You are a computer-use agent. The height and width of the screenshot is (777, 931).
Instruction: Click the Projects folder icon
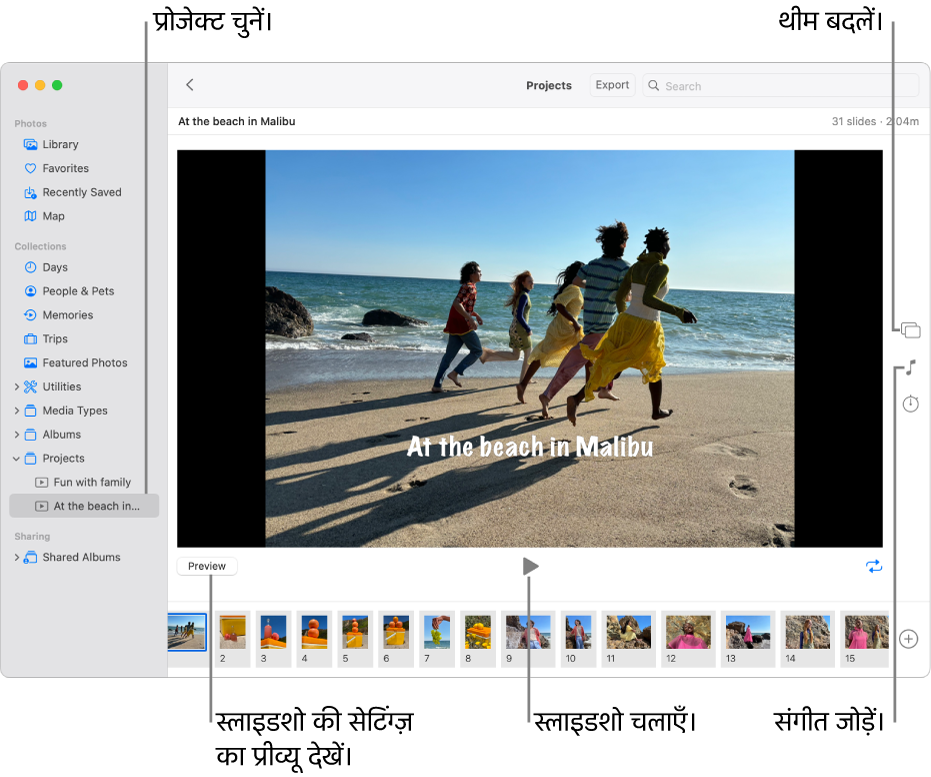(x=30, y=459)
